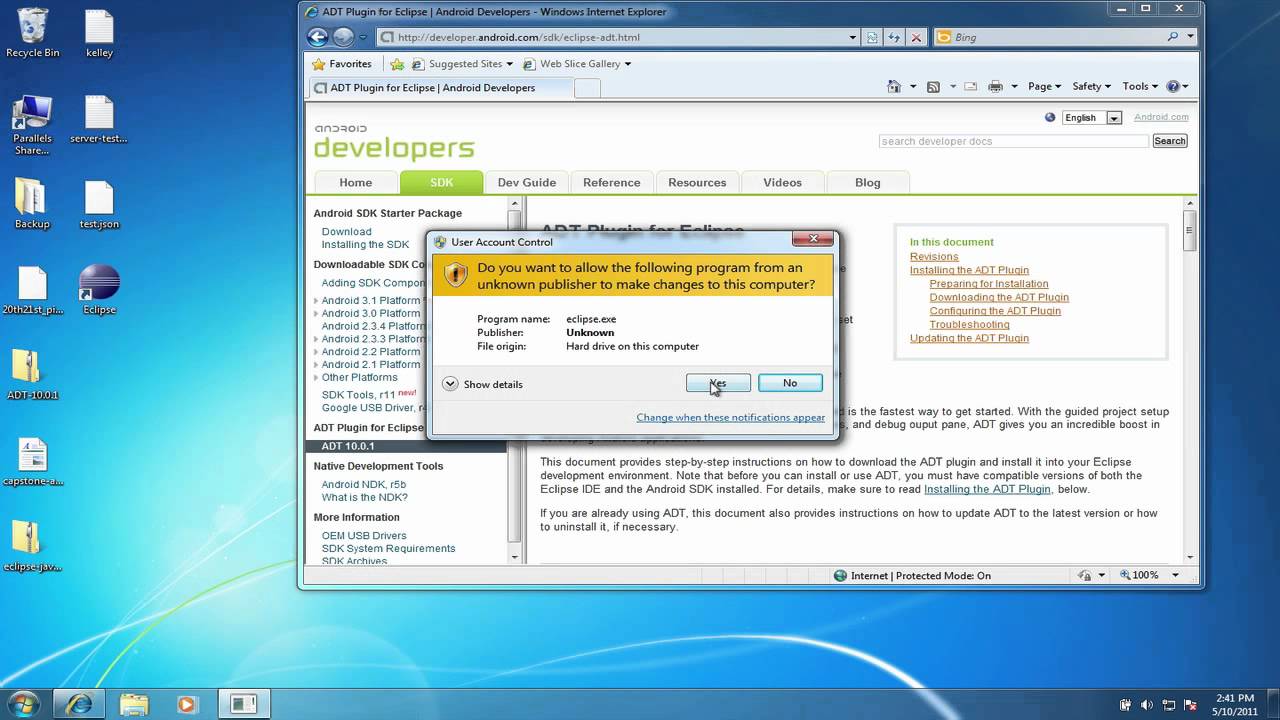Switch to the Resources tab

(x=697, y=182)
